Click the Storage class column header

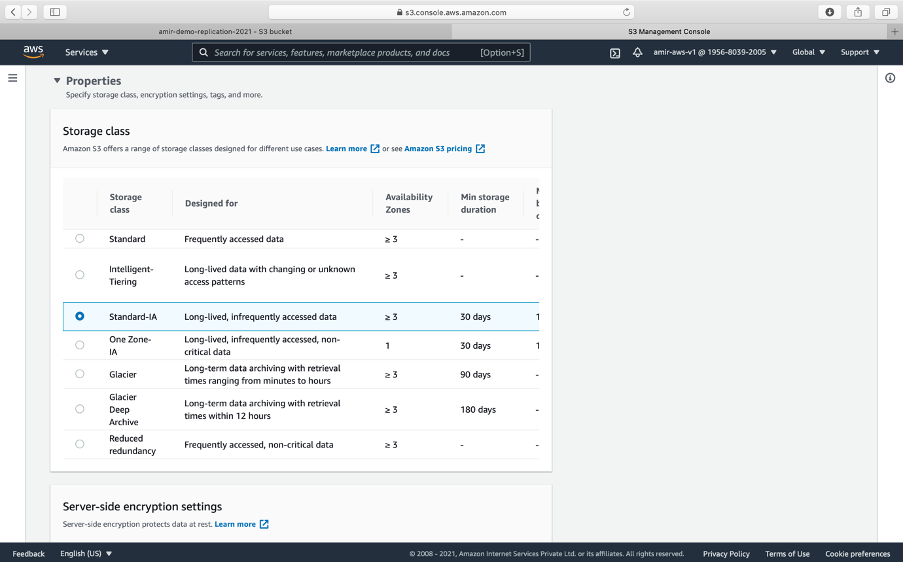coord(126,203)
